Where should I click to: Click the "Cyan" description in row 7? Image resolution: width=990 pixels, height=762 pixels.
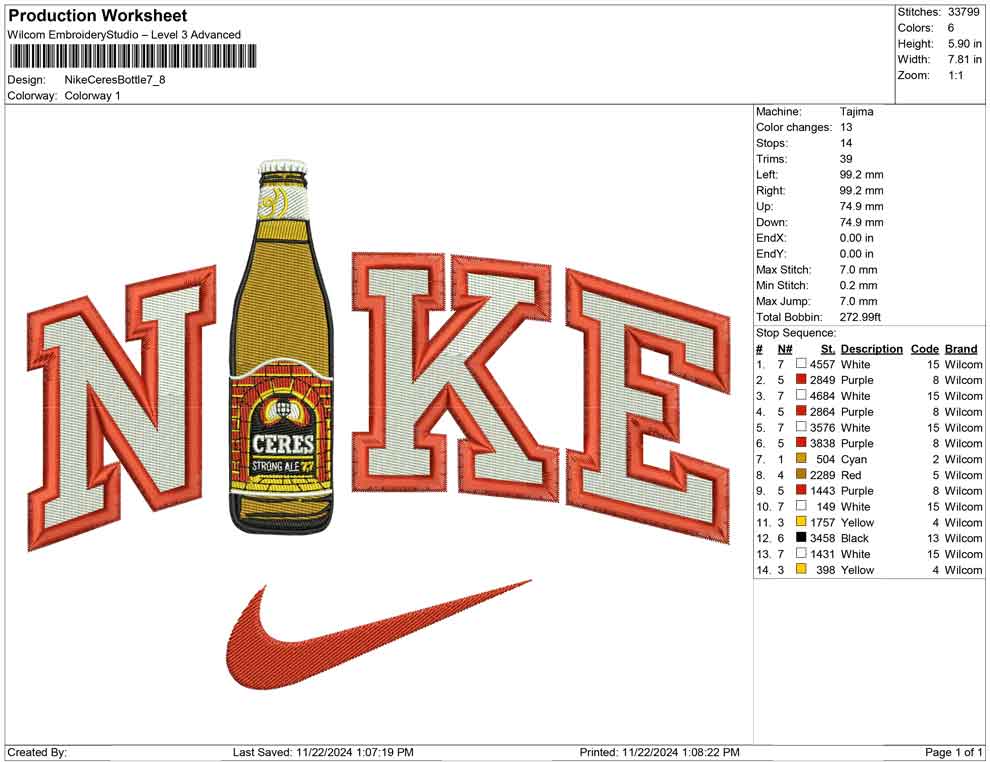[854, 459]
